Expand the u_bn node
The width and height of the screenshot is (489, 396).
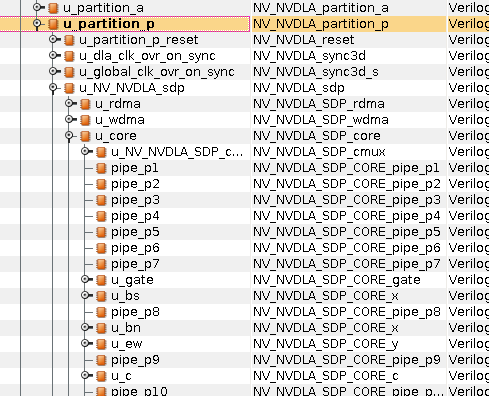click(x=85, y=327)
